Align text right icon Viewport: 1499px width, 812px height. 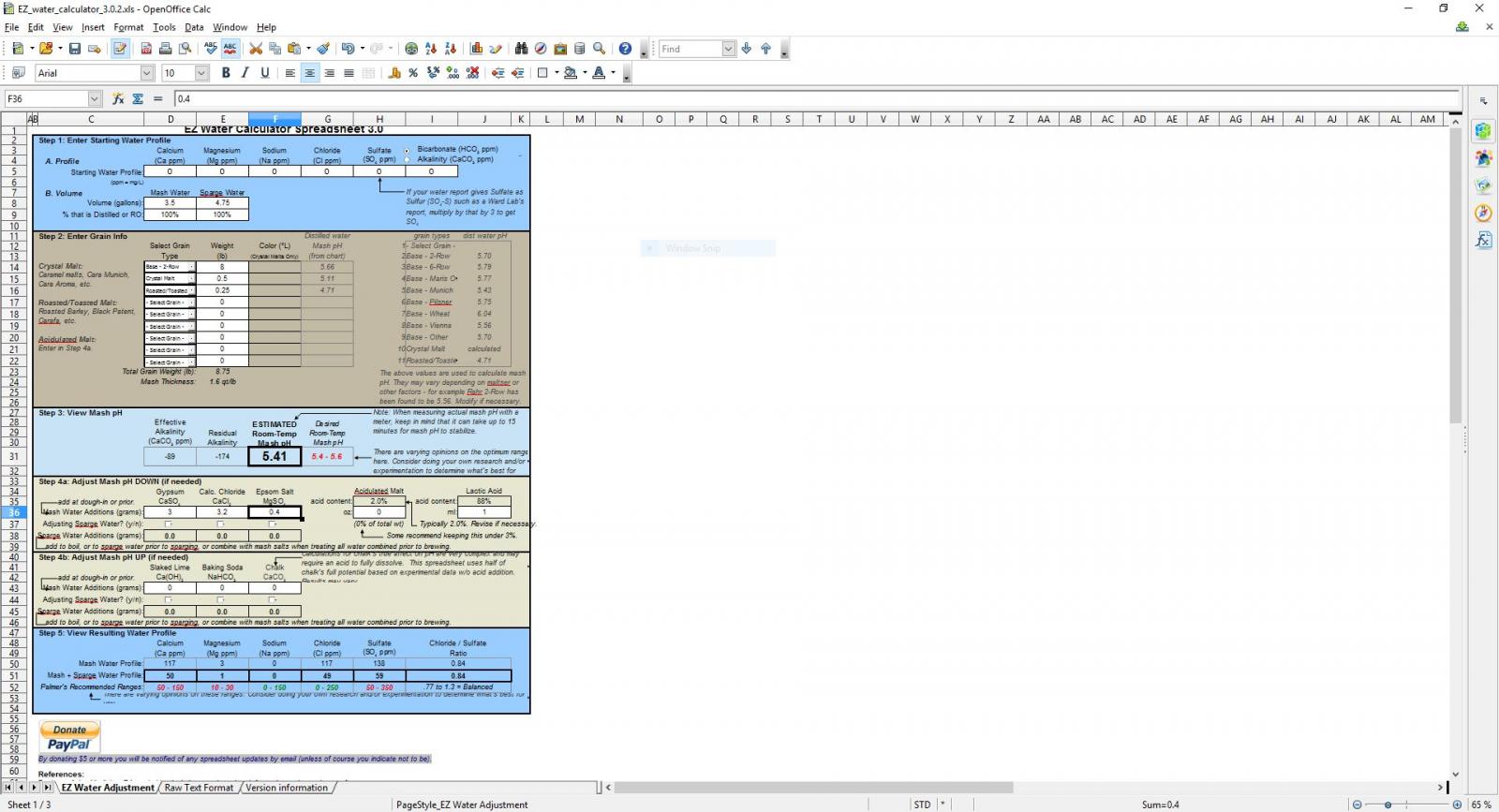(329, 73)
